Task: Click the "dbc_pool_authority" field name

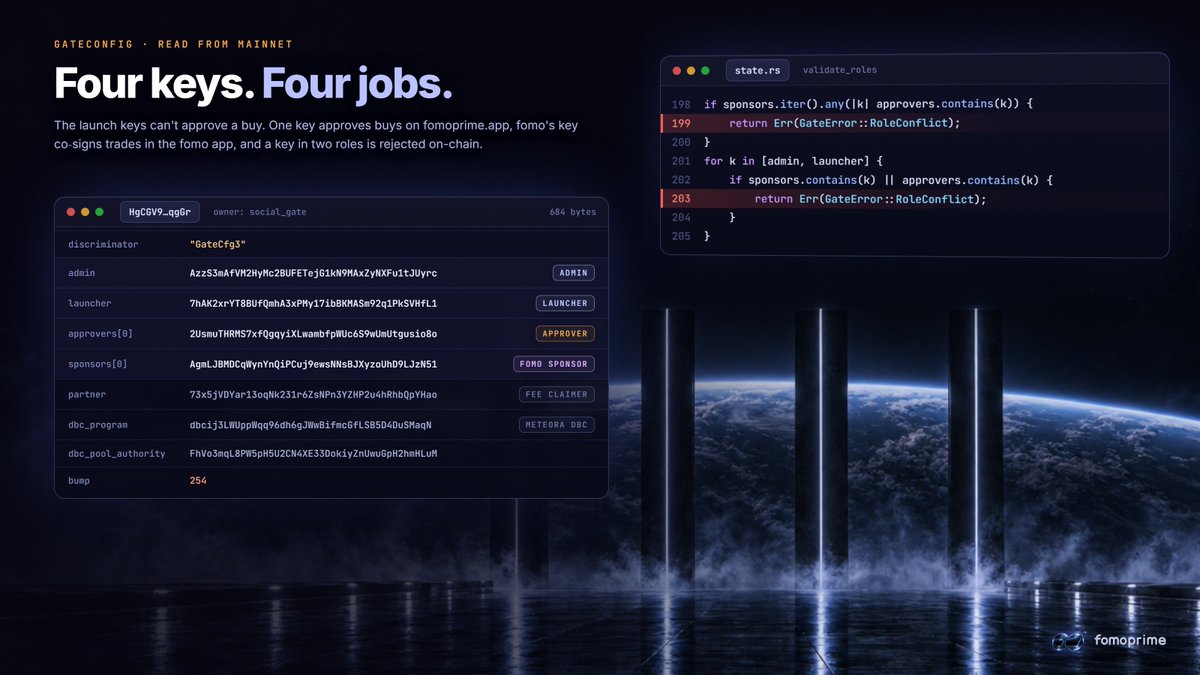Action: 117,454
